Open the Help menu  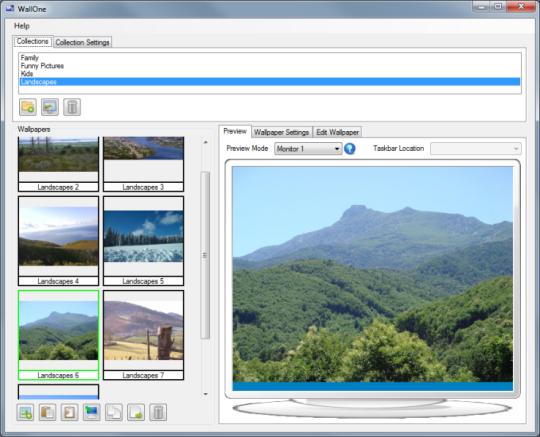pos(22,26)
